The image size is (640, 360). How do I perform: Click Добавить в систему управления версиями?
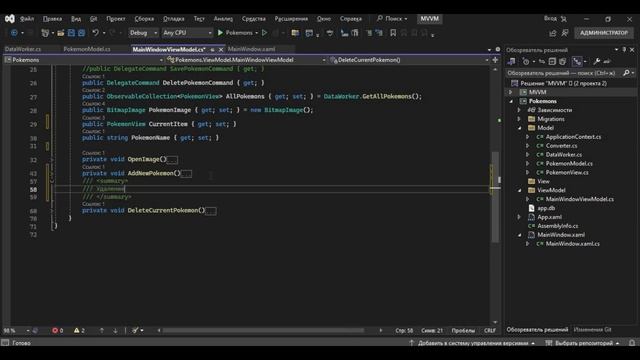click(x=472, y=343)
